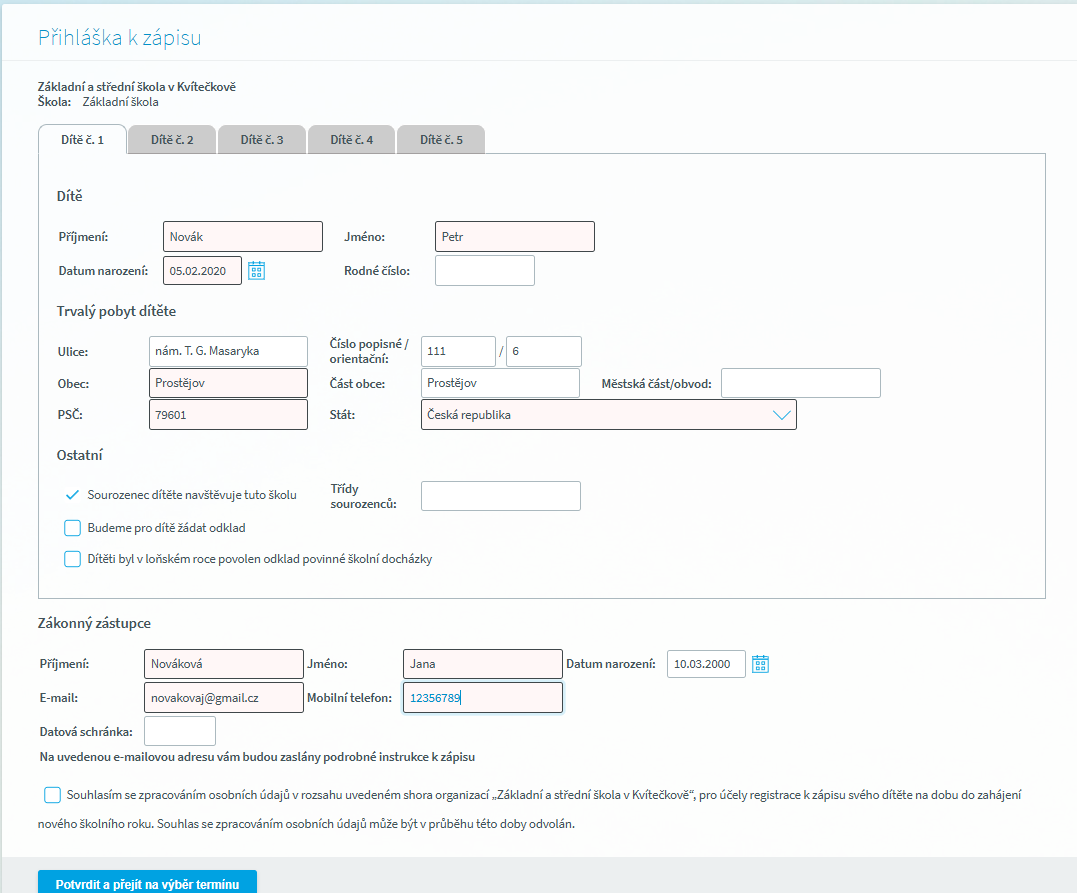Select the Dítě č. 5 tab

[x=441, y=140]
